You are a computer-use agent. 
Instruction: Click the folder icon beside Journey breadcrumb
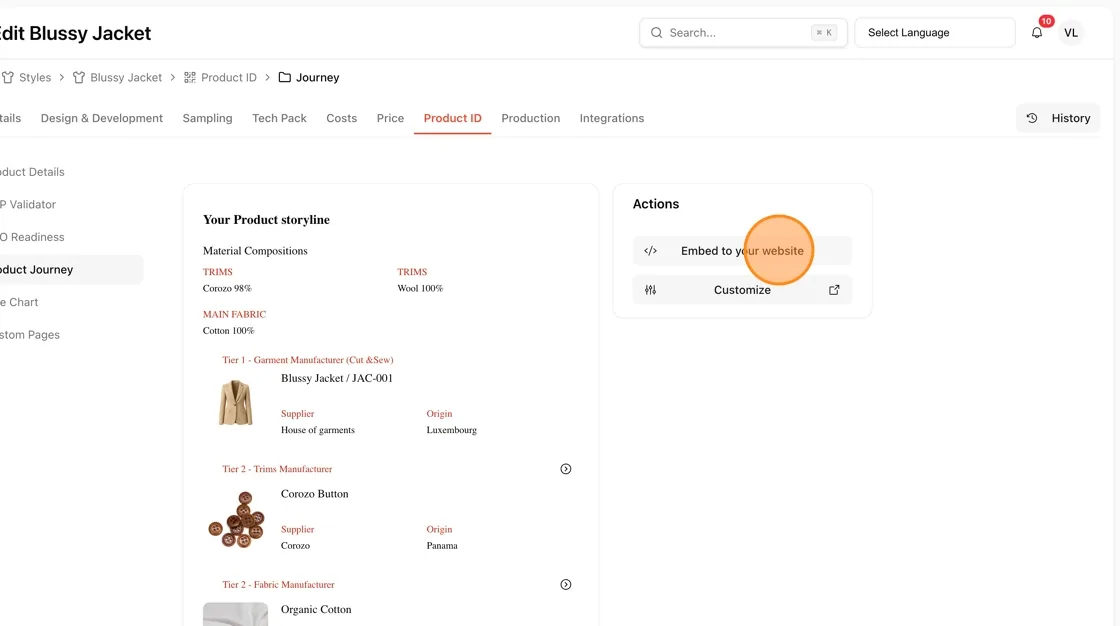[x=284, y=77]
